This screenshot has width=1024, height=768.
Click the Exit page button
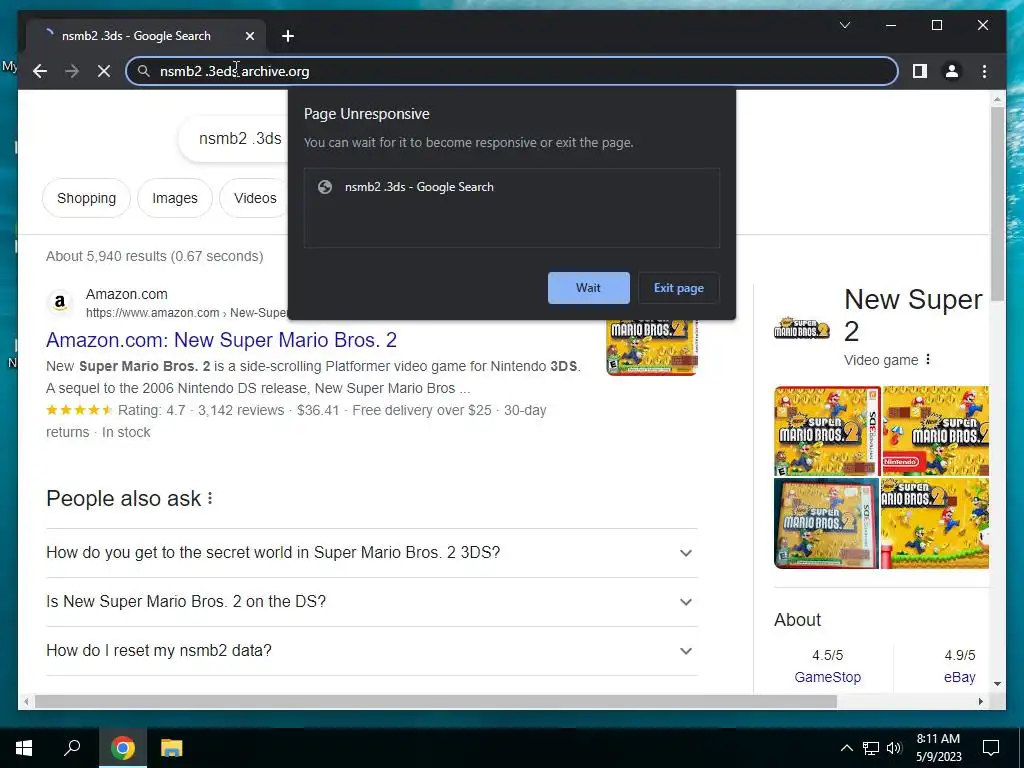[679, 288]
